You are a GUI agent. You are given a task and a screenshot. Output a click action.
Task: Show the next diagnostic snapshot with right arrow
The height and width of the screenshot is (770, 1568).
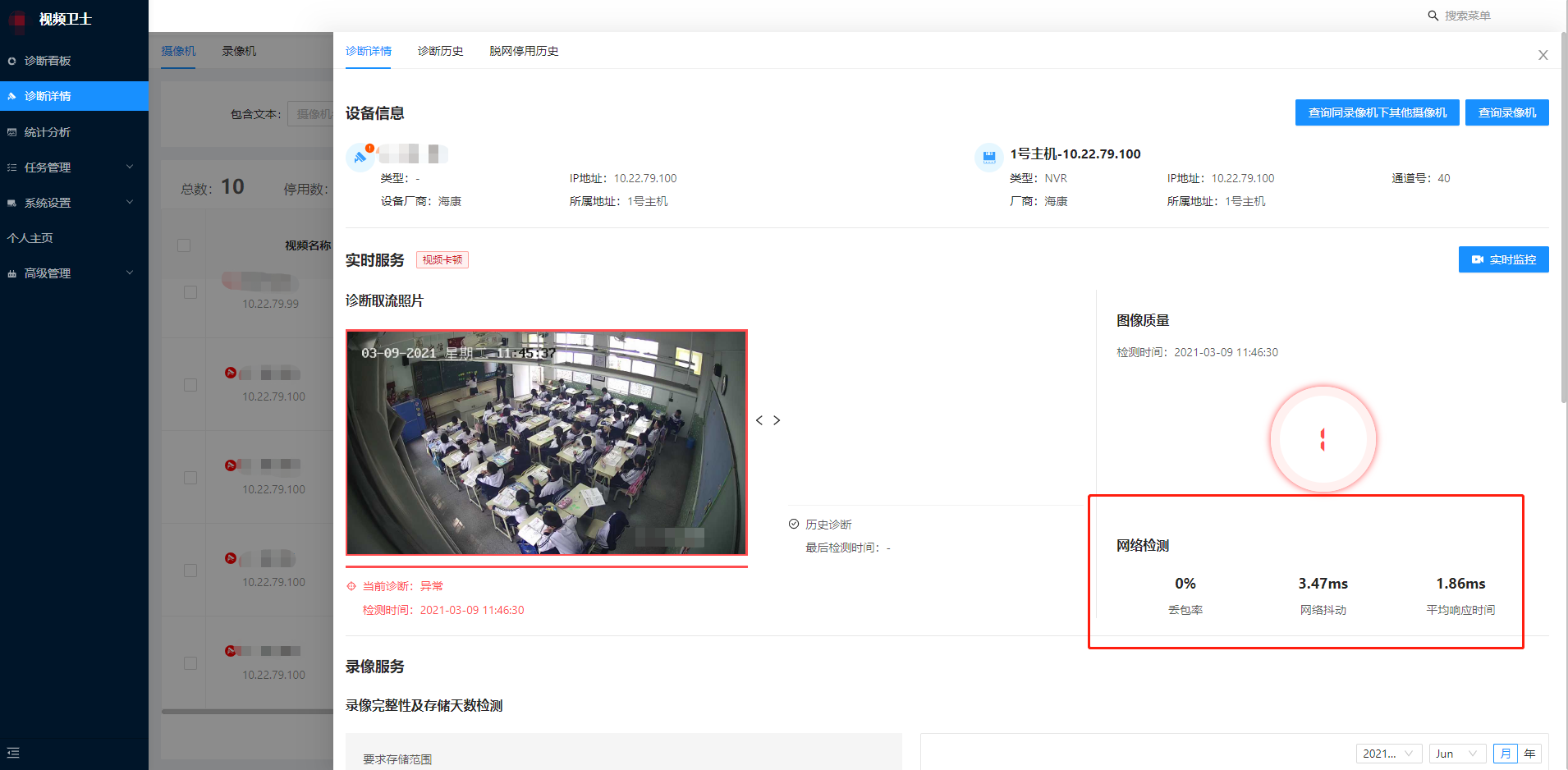click(x=777, y=420)
